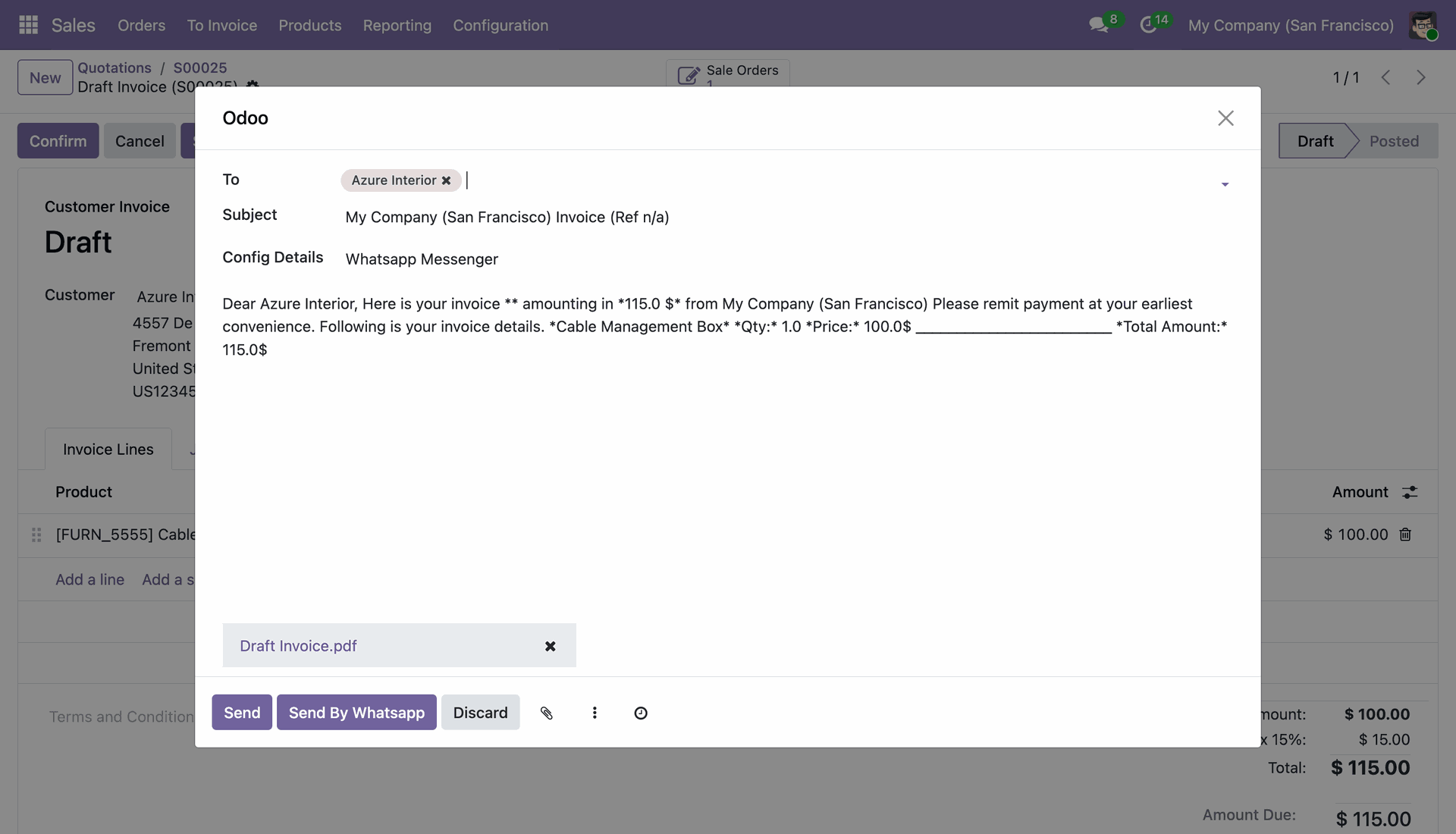Discard the message dialog

click(481, 713)
